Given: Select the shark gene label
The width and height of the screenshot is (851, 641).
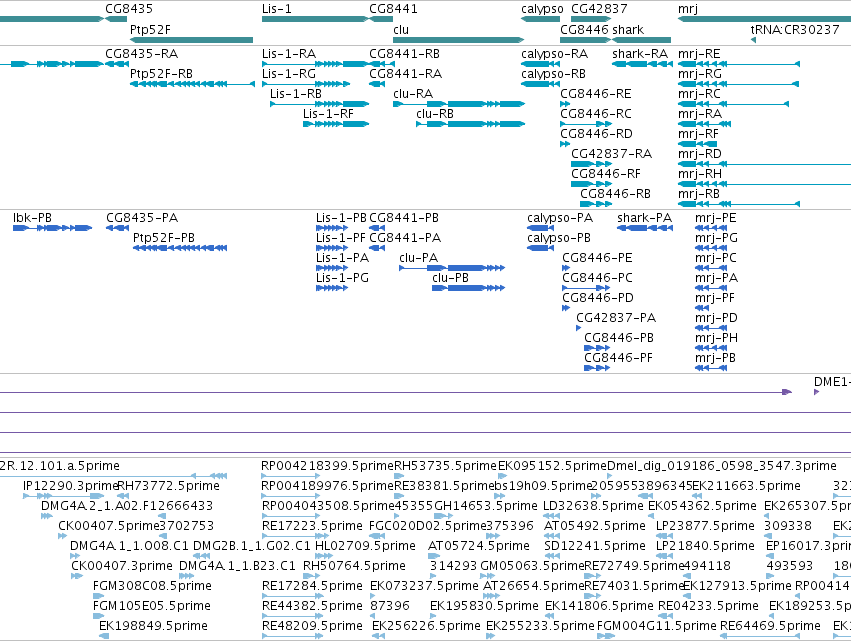Looking at the screenshot, I should point(628,30).
